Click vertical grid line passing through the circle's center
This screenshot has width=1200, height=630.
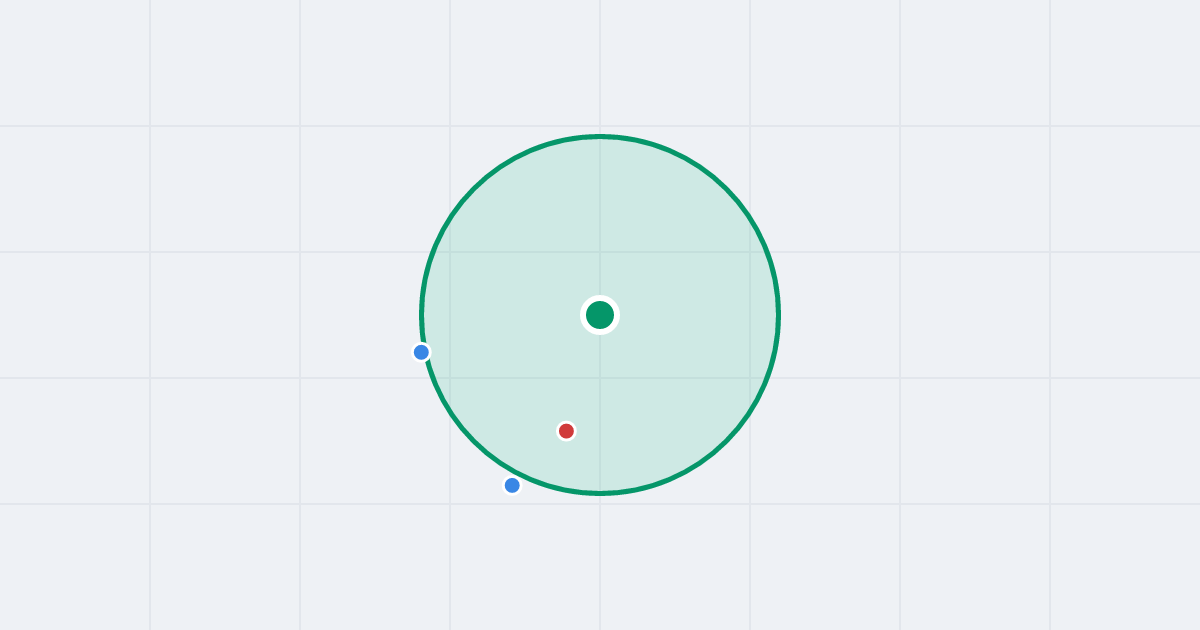tap(600, 60)
